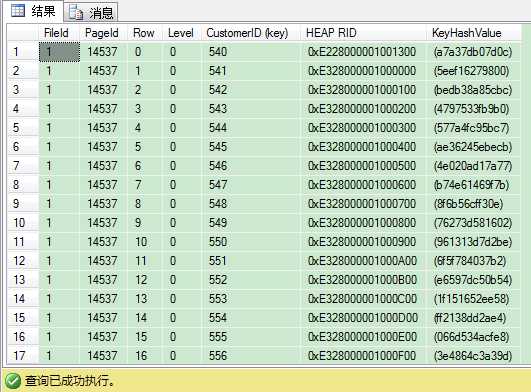The width and height of the screenshot is (531, 392).
Task: Select the PageId column header
Action: click(102, 33)
